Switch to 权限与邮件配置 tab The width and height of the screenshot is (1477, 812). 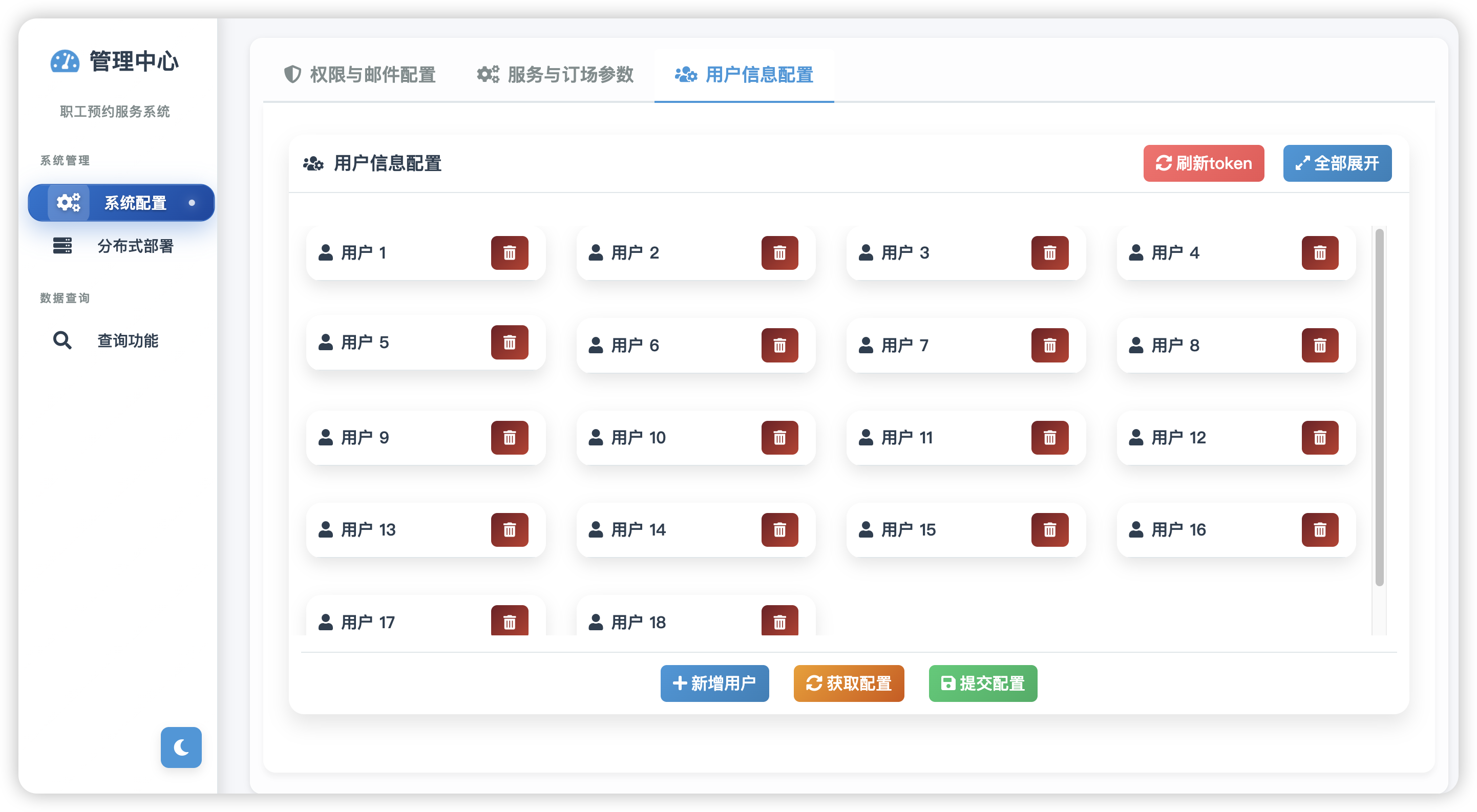coord(360,75)
